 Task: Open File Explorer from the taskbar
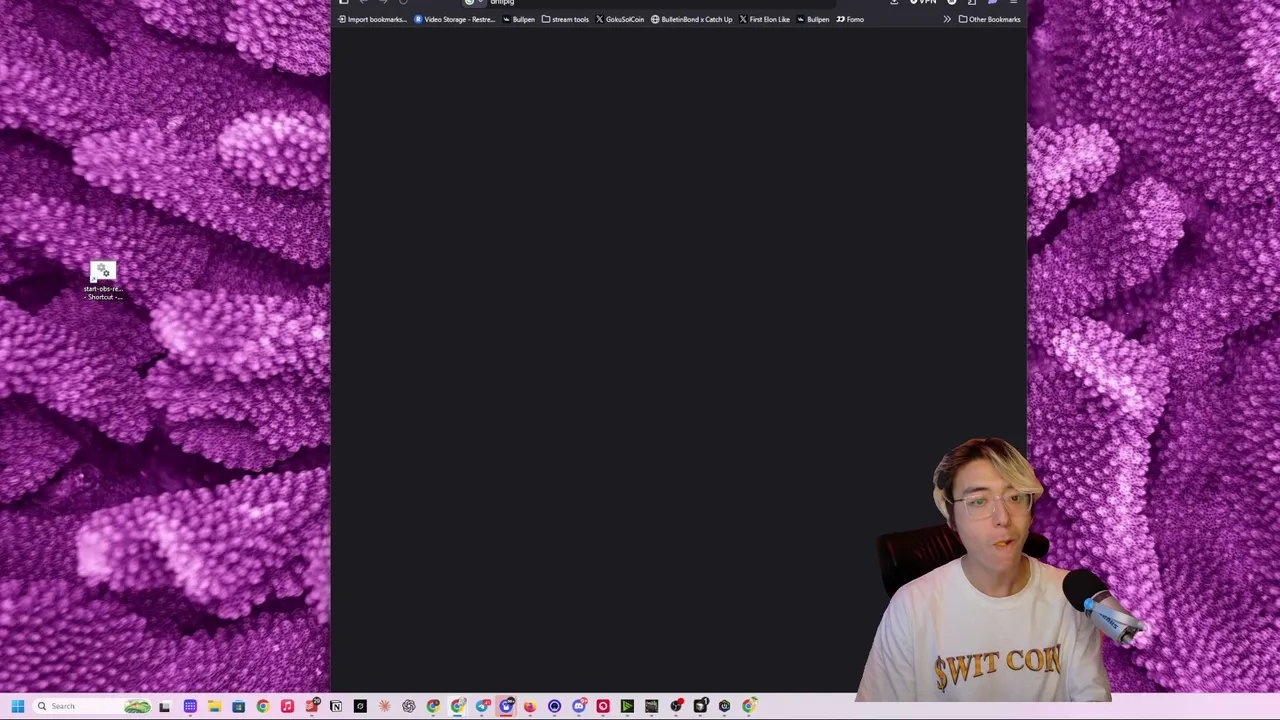click(214, 706)
